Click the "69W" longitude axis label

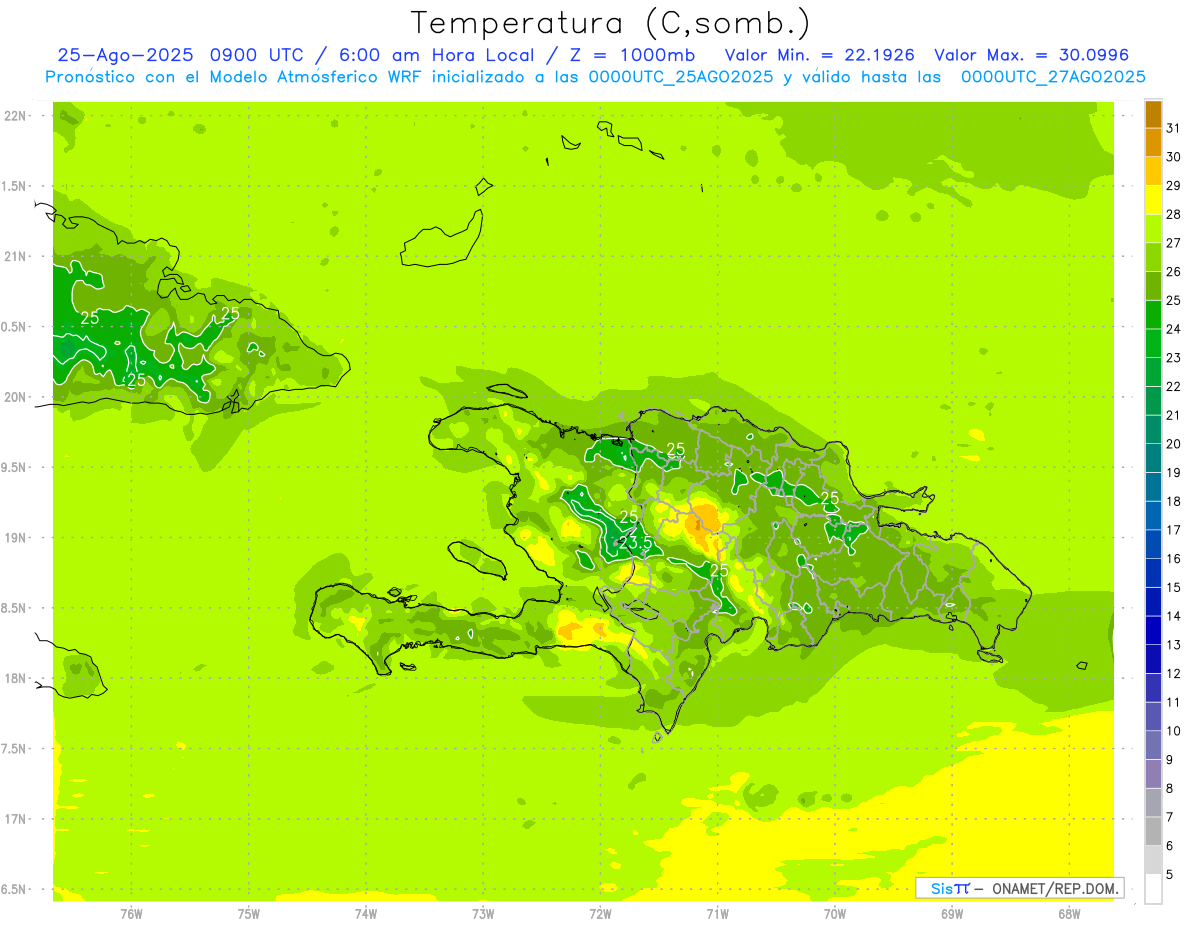click(952, 913)
